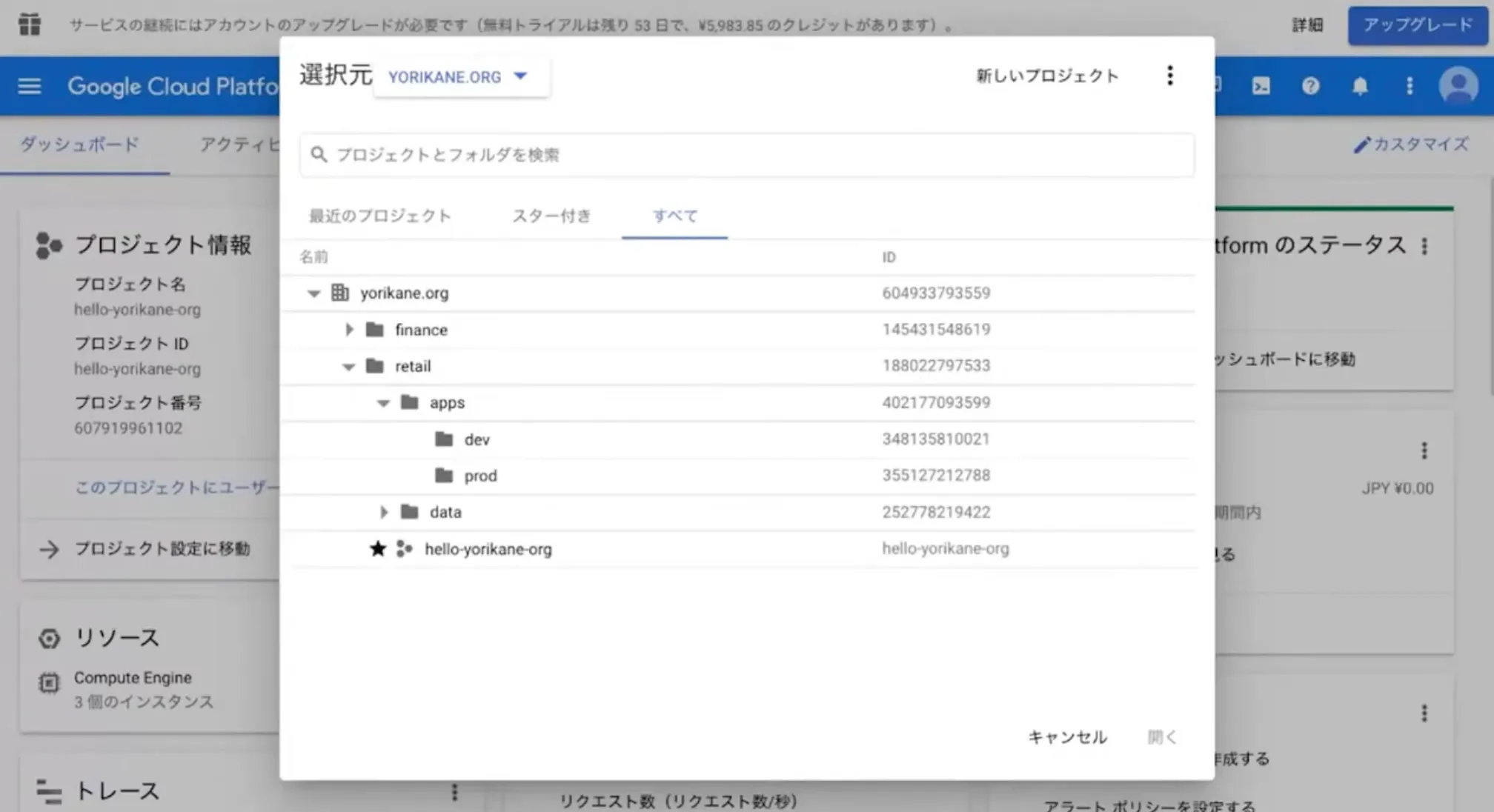Viewport: 1494px width, 812px height.
Task: Open the YORIKANE.ORG organization dropdown
Action: pos(461,76)
